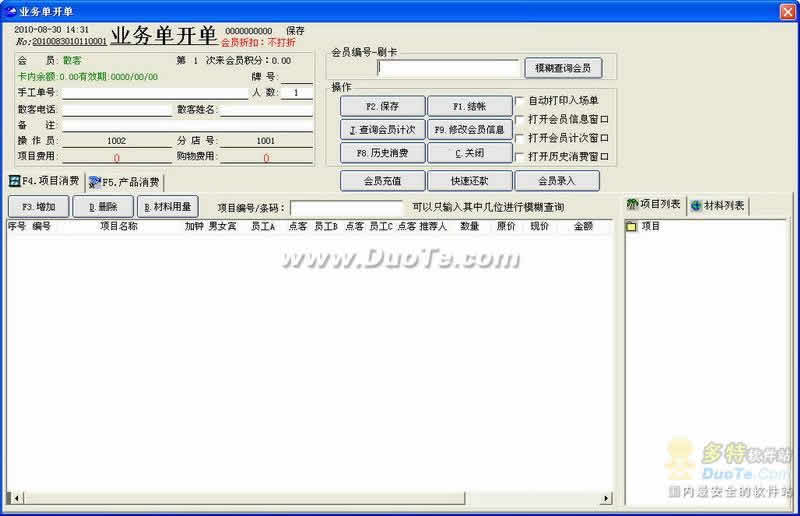Select the 项目列表 tab
The image size is (800, 516).
[654, 204]
